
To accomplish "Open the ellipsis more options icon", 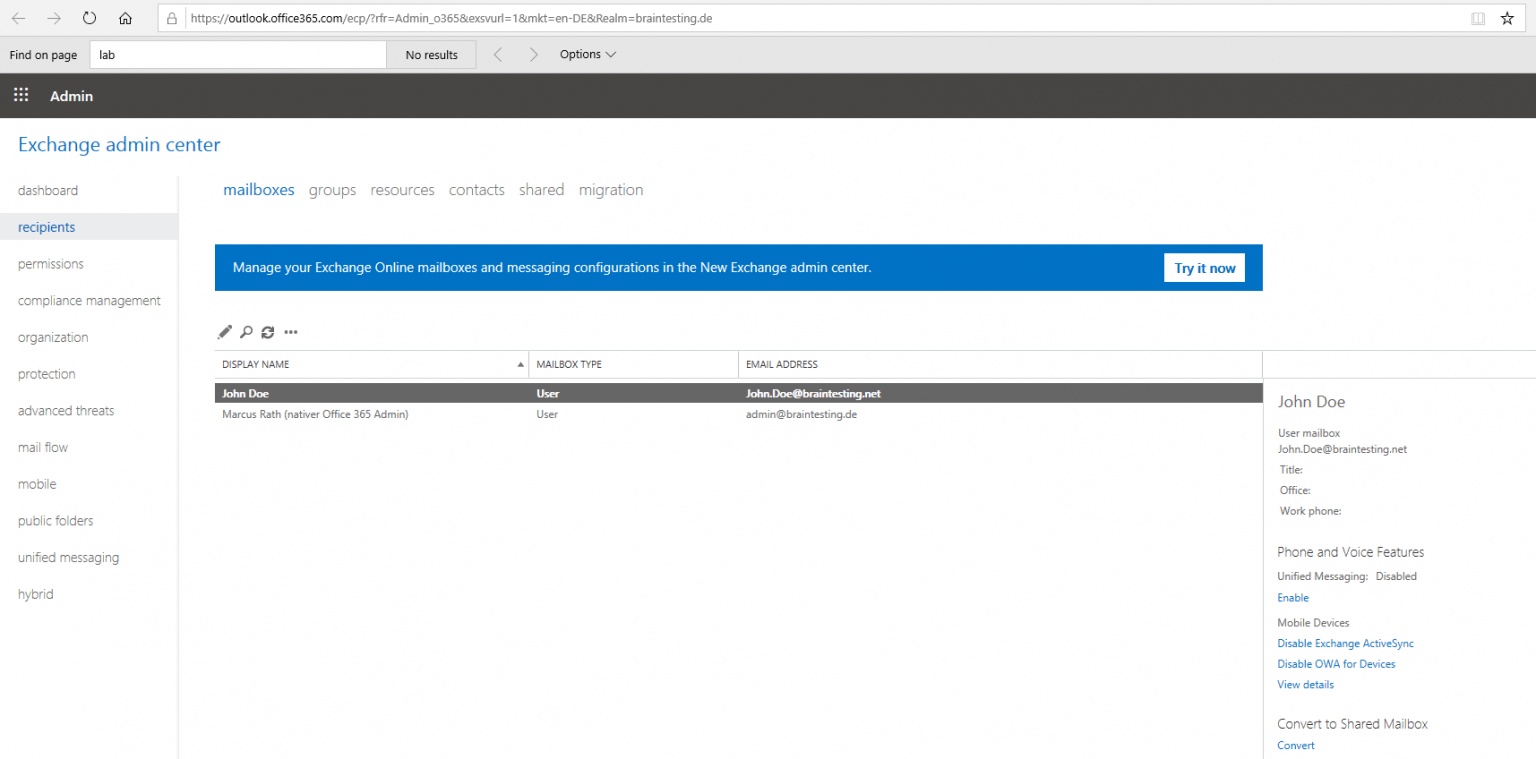I will coord(291,332).
